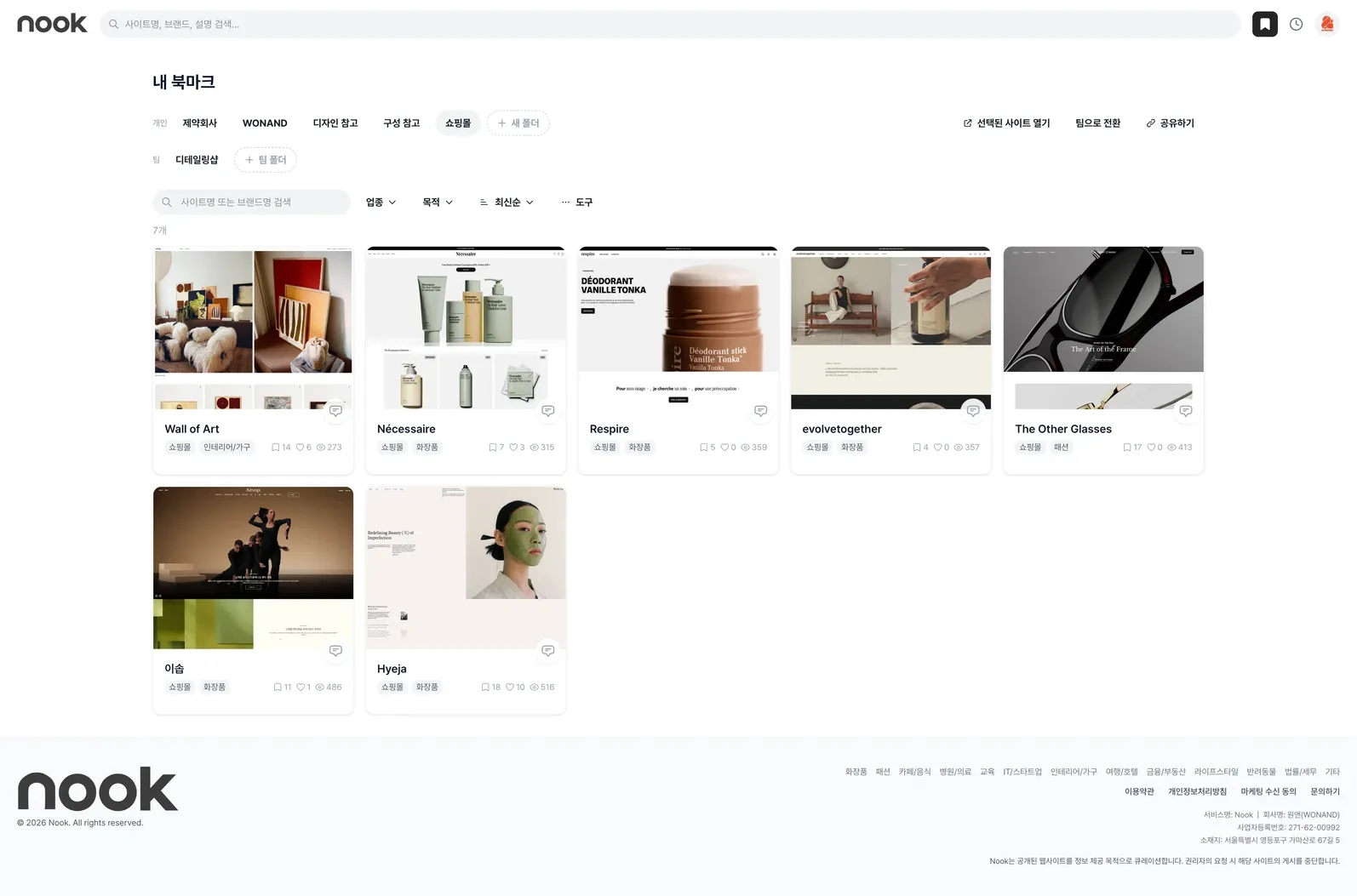
Task: Focus the top site search field
Action: click(x=670, y=24)
